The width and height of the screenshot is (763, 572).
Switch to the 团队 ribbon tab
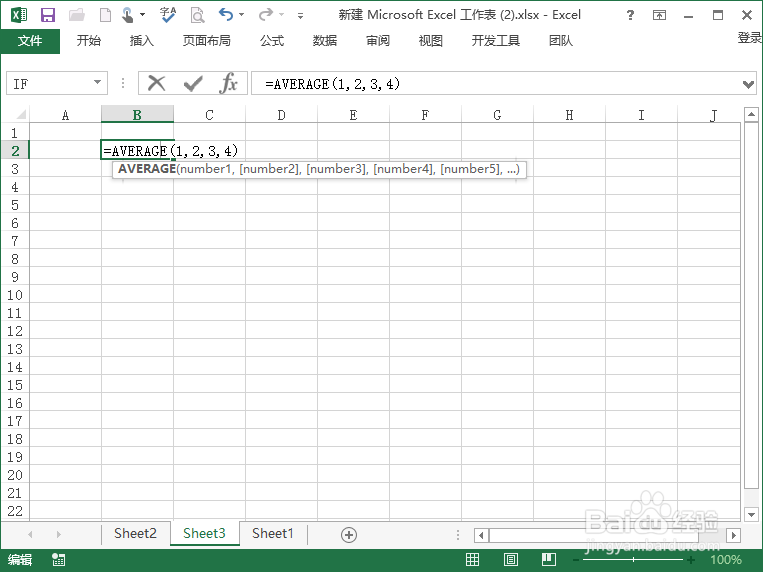(561, 41)
